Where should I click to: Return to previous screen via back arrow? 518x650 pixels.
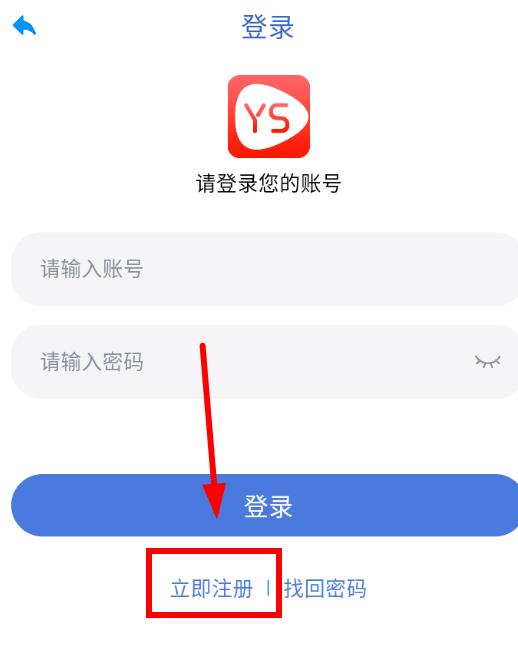pos(24,25)
